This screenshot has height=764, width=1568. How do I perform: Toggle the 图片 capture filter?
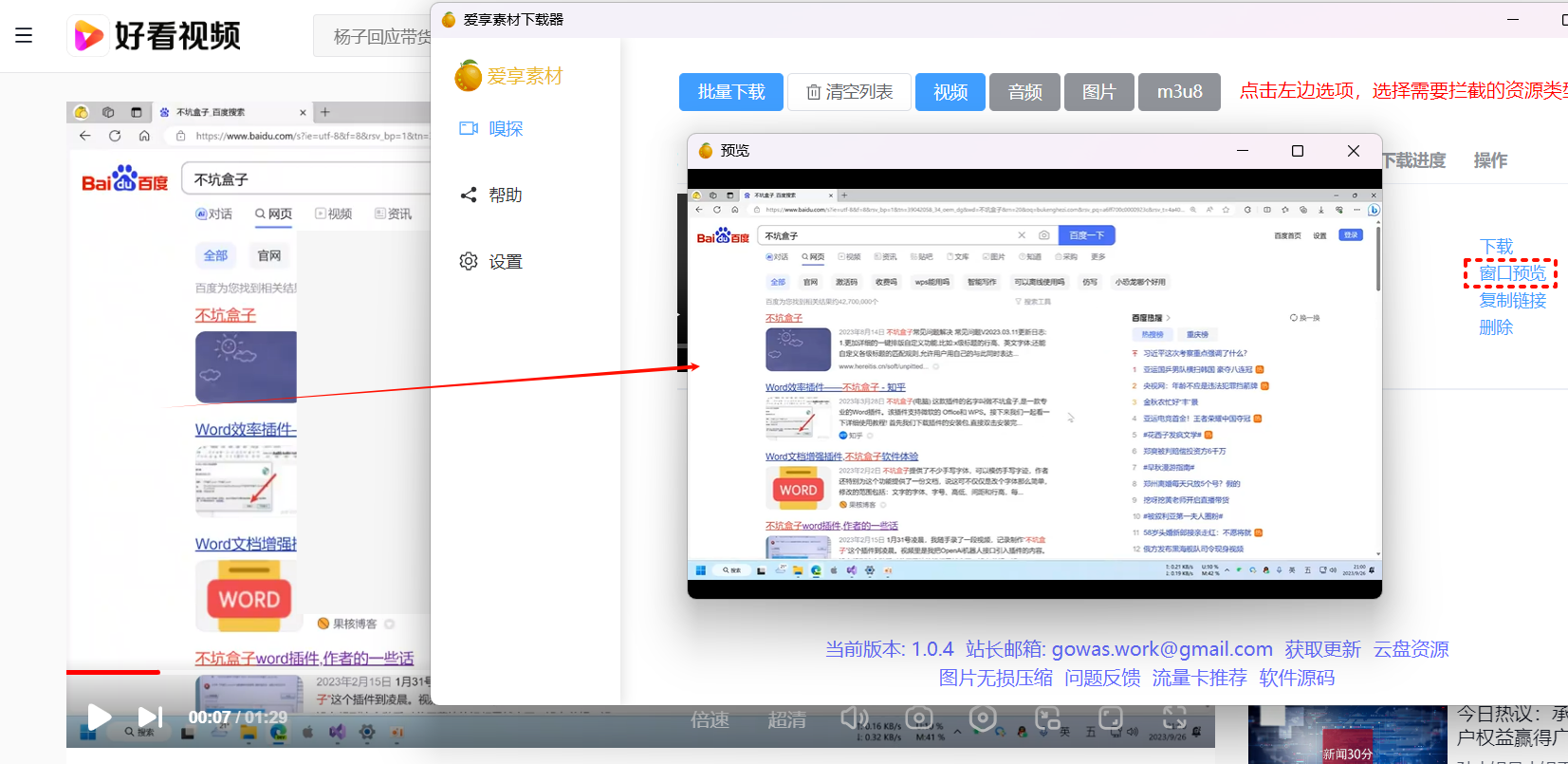click(x=1099, y=92)
